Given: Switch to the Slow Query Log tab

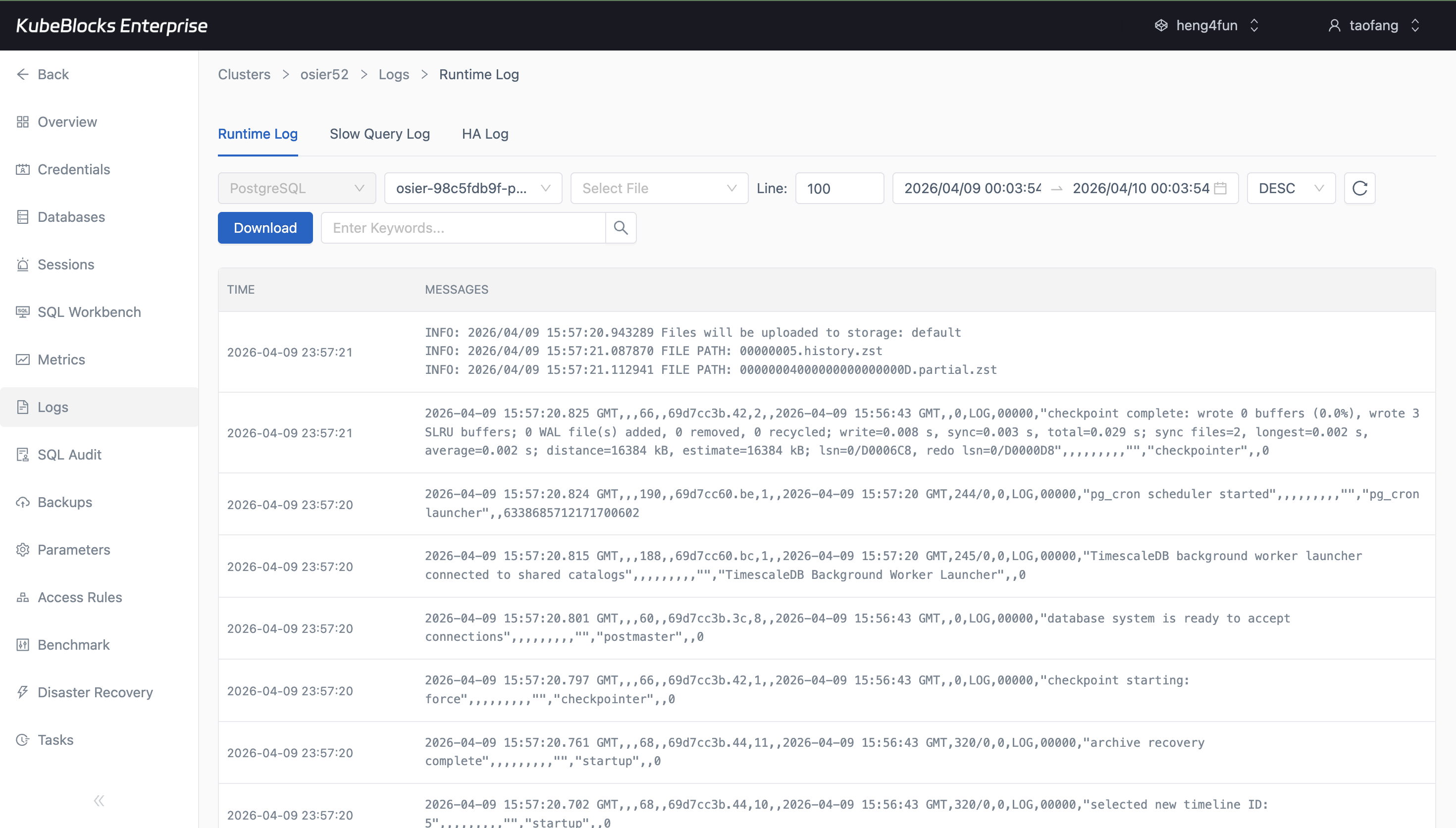Looking at the screenshot, I should (x=380, y=134).
